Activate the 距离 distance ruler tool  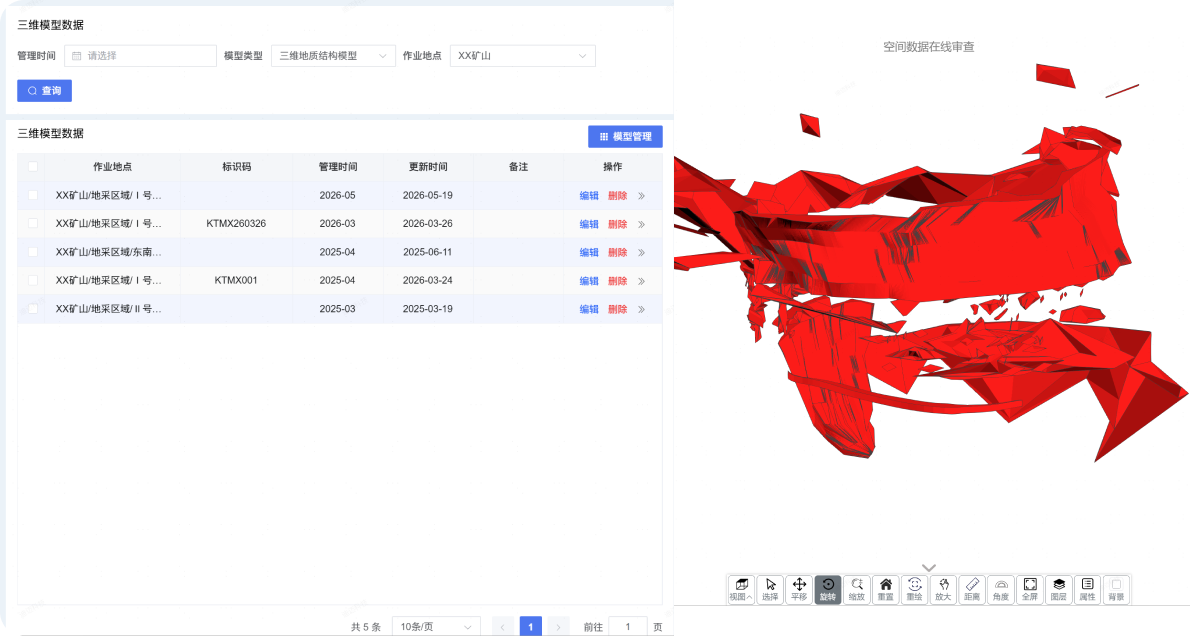pyautogui.click(x=972, y=589)
